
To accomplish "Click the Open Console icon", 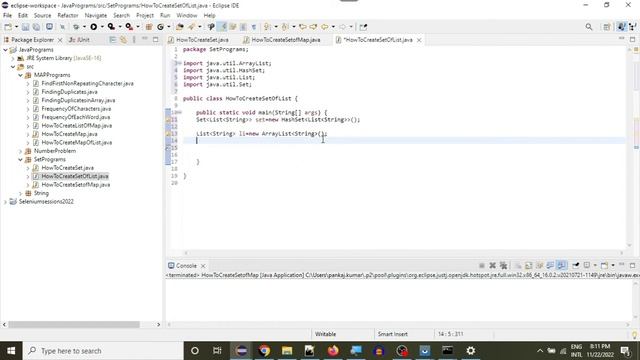I will 604,266.
